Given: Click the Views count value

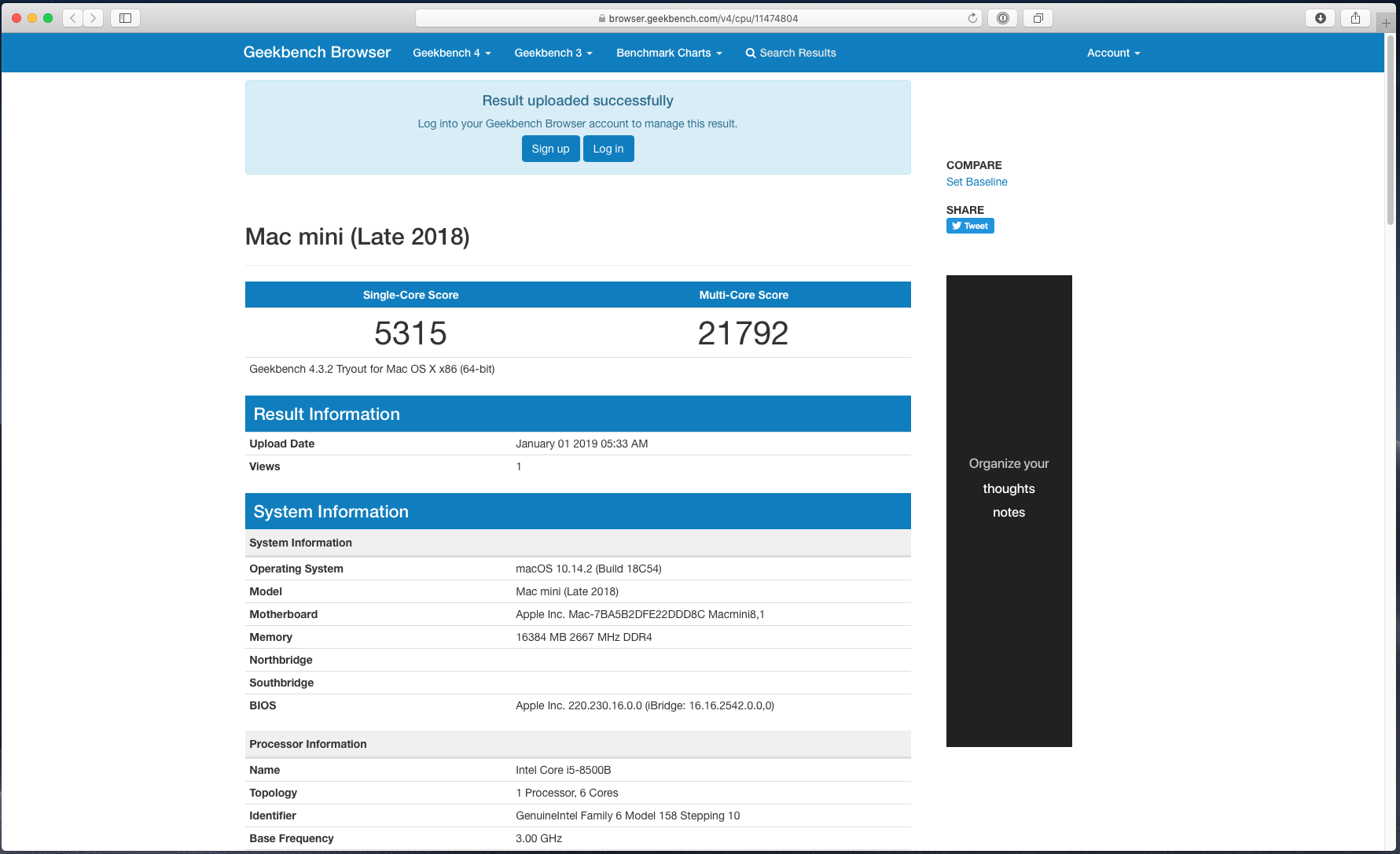Looking at the screenshot, I should (x=519, y=466).
